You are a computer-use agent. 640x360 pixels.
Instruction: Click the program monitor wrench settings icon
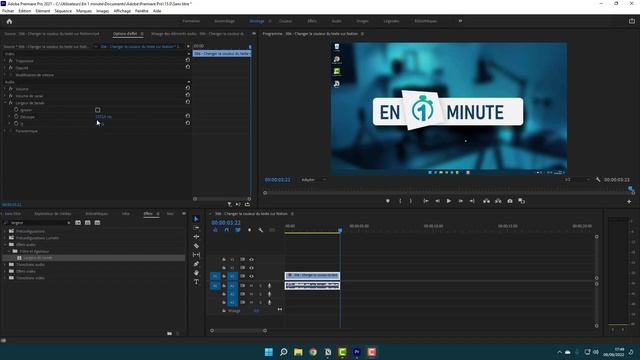598,180
